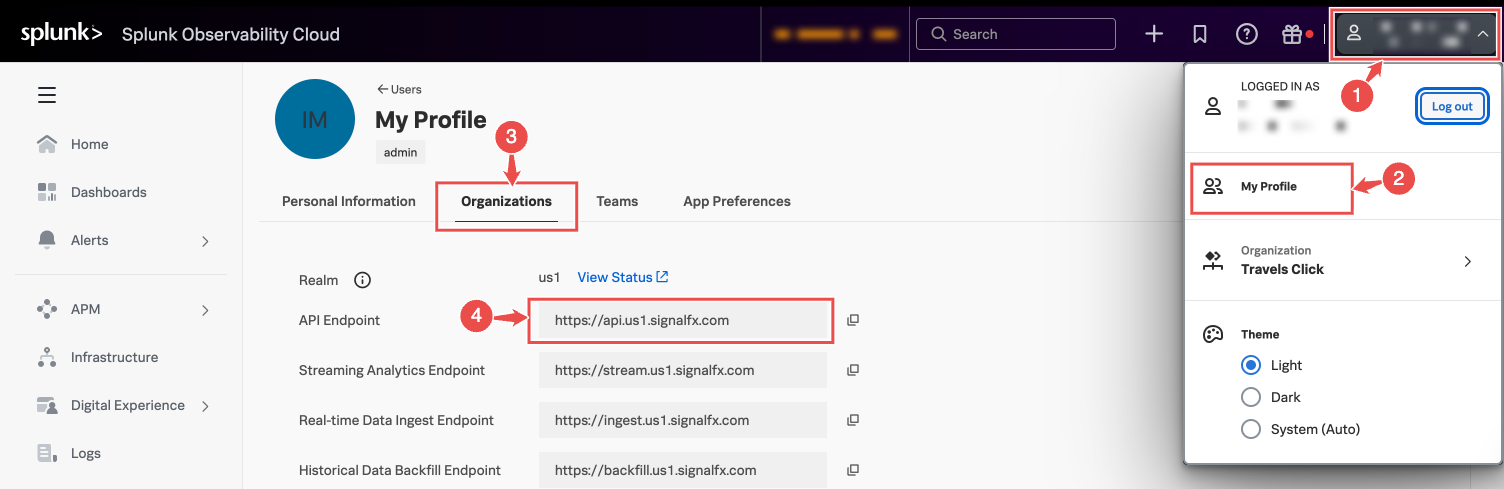Image resolution: width=1504 pixels, height=489 pixels.
Task: Click the Organization switch icon
Action: point(1213,261)
